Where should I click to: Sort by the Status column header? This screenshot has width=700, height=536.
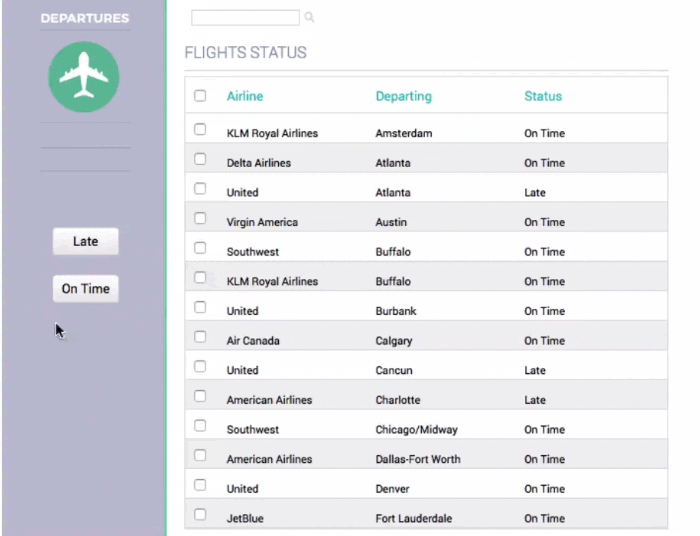(x=543, y=96)
